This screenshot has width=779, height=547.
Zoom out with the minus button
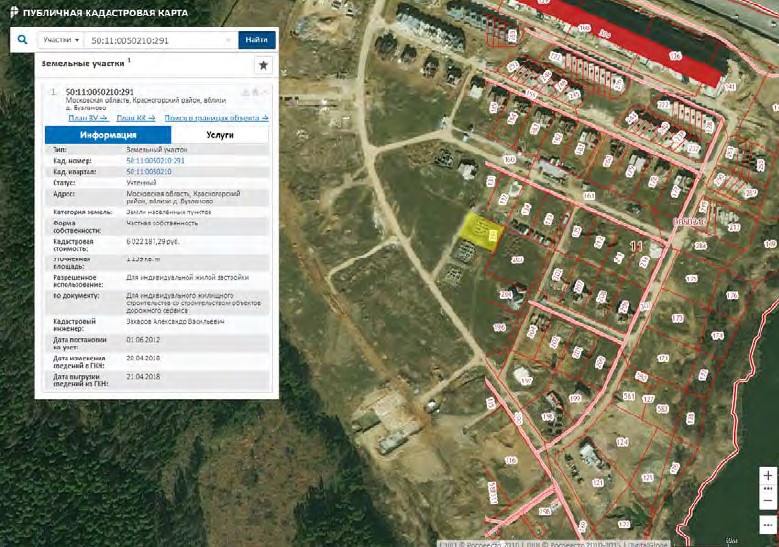pyautogui.click(x=766, y=501)
